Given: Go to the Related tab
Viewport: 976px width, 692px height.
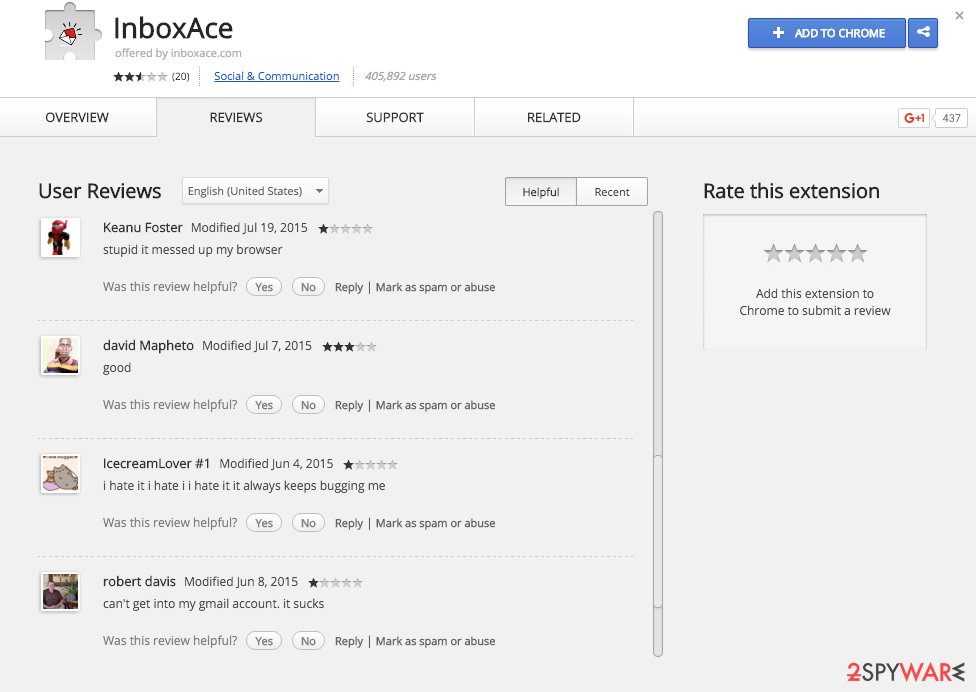Looking at the screenshot, I should coord(553,118).
